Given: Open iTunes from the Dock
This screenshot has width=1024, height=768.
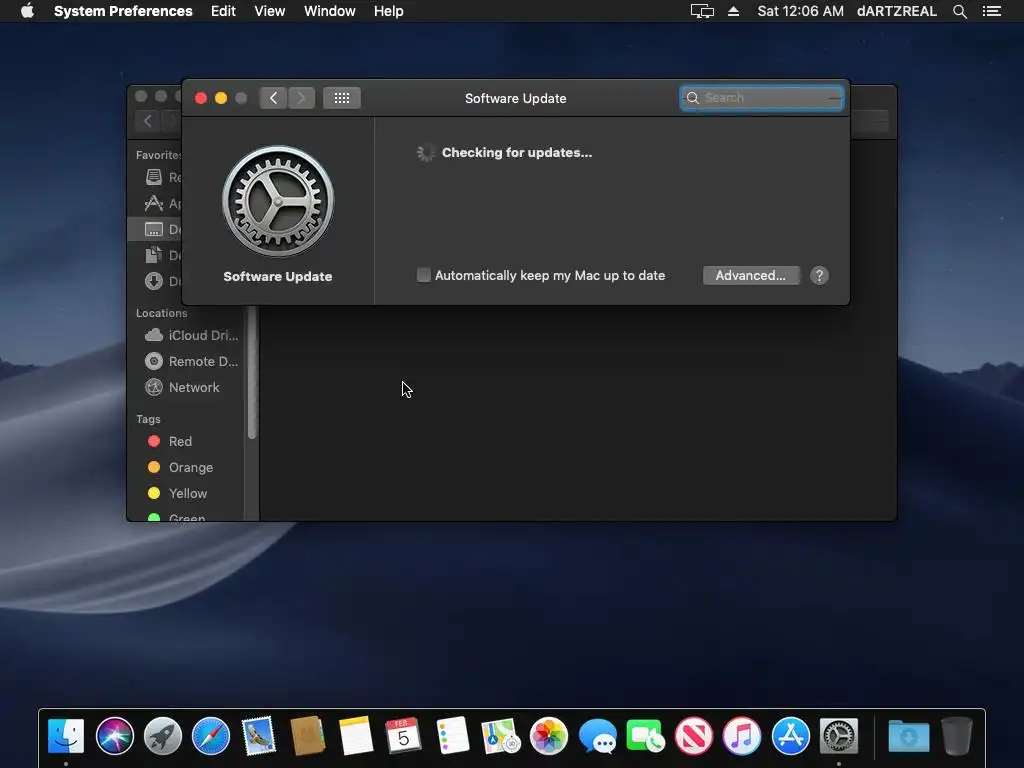Looking at the screenshot, I should point(742,736).
